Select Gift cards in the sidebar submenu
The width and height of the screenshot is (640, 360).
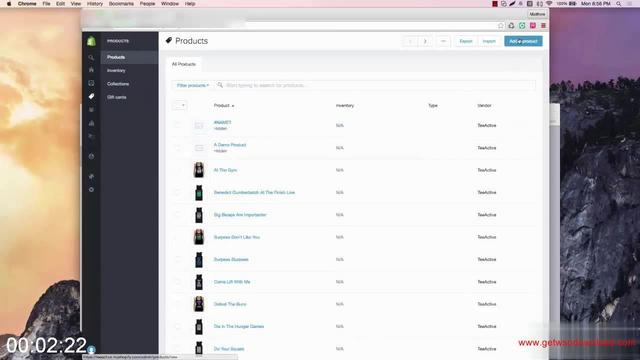click(x=116, y=97)
